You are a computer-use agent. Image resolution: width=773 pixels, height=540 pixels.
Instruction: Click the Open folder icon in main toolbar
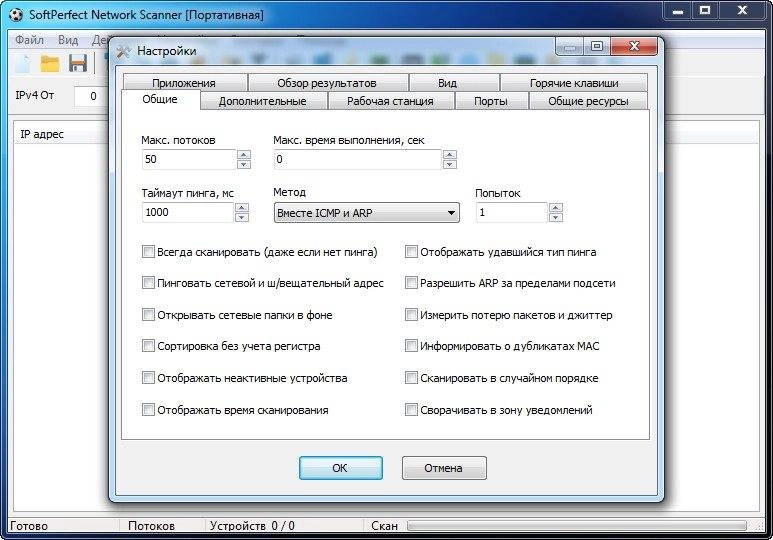pyautogui.click(x=50, y=64)
